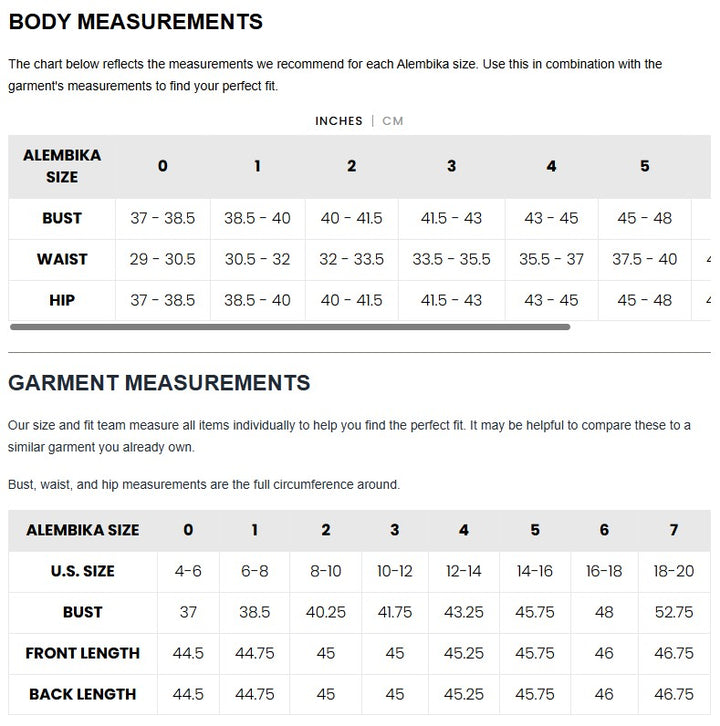Click the waist cell reading 33.5 - 35.5
Viewport: 720px width, 726px height.
tap(451, 259)
